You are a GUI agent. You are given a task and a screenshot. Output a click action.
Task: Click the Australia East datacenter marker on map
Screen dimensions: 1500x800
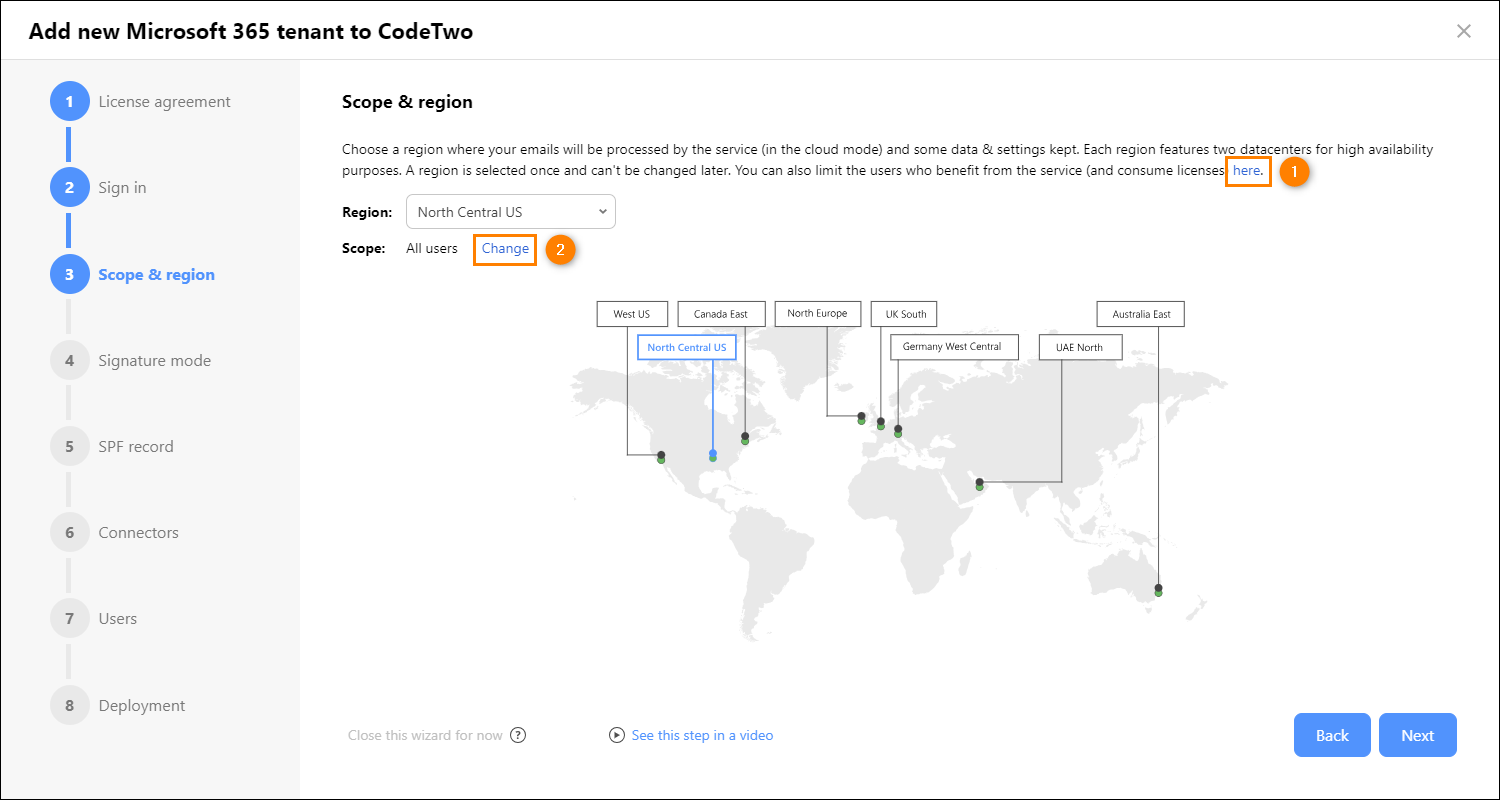click(1158, 590)
